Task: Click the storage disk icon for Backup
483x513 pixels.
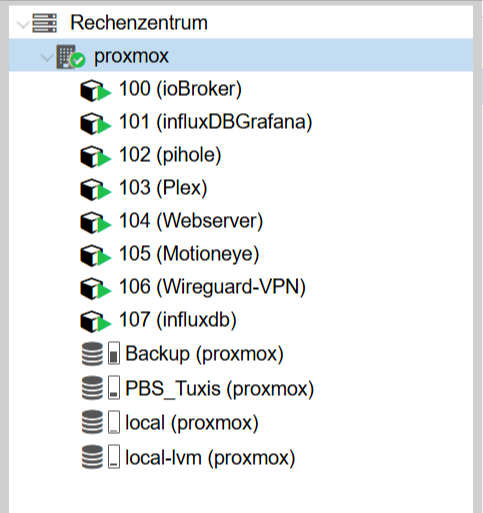Action: coord(92,354)
